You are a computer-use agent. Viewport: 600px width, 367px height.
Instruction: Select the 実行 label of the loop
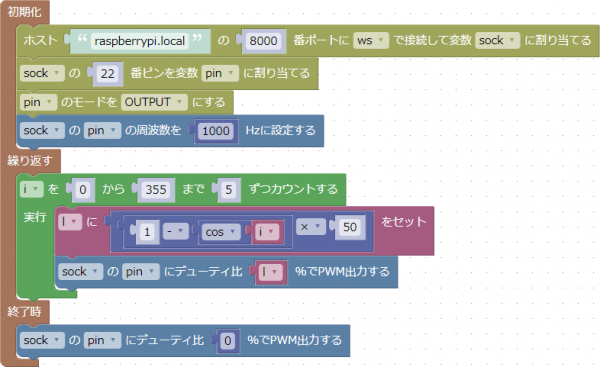click(35, 217)
